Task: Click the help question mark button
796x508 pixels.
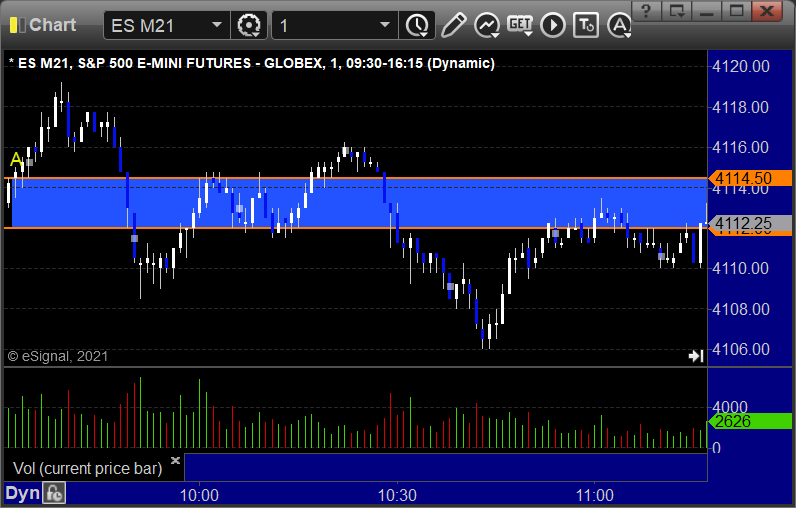Action: tap(646, 11)
